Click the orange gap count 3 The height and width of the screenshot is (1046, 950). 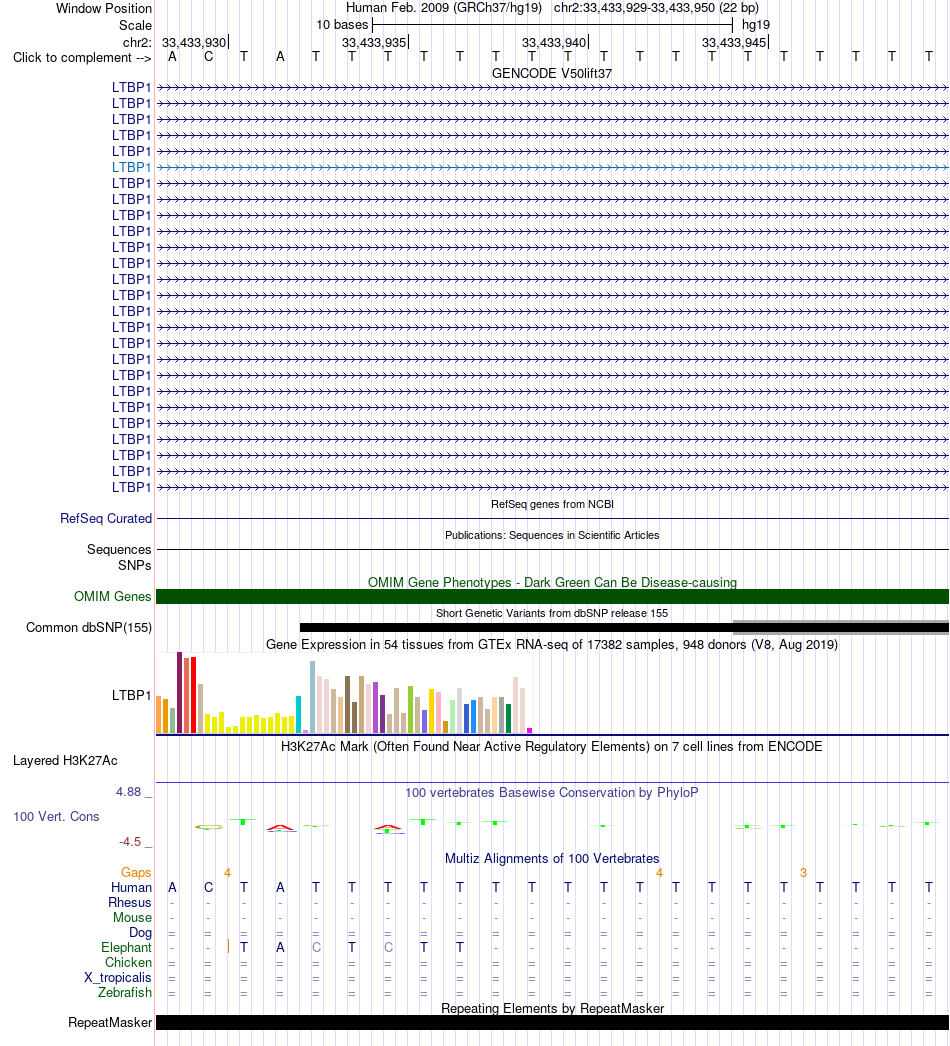[803, 873]
